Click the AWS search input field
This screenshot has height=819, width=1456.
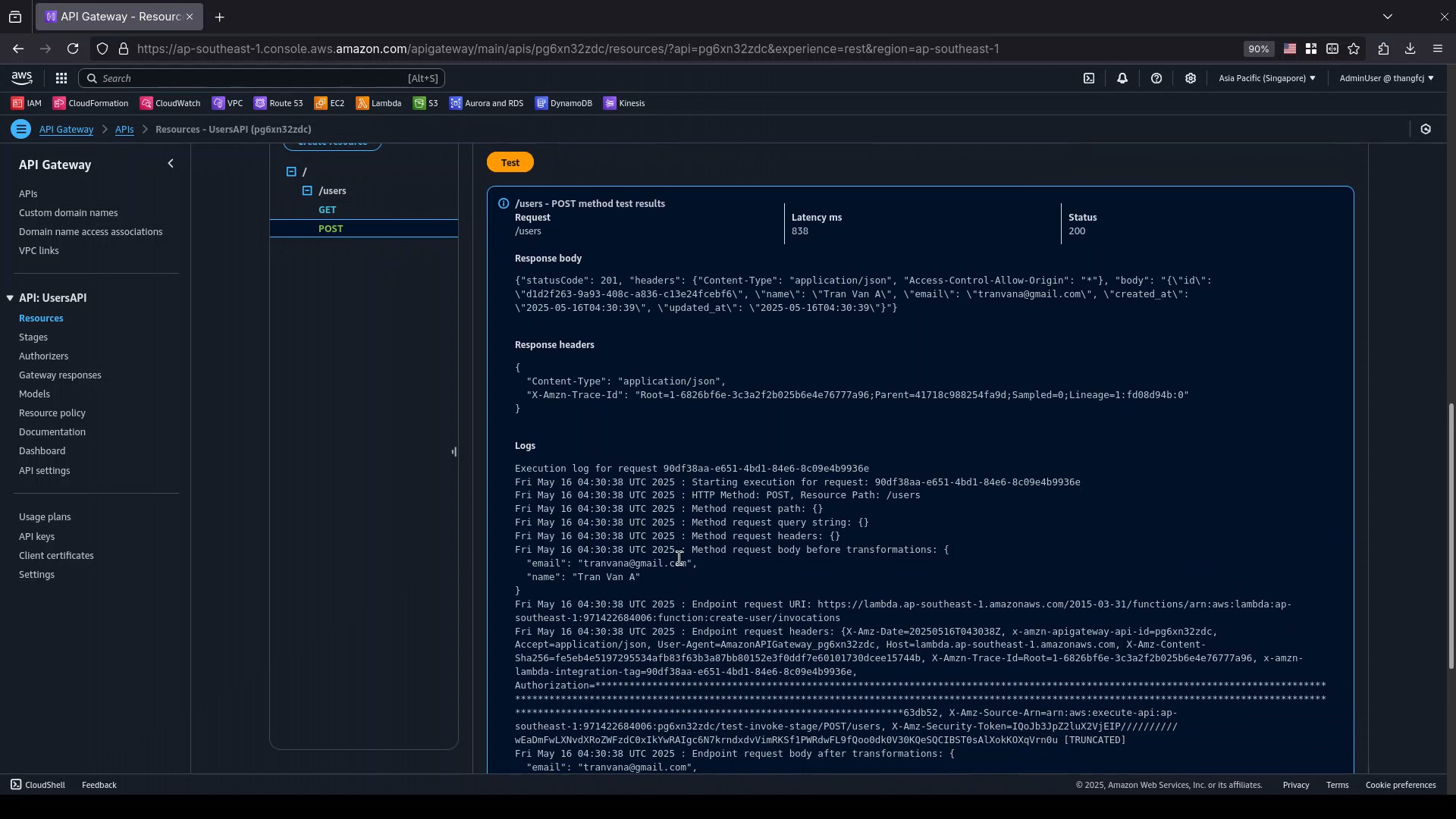pos(262,78)
